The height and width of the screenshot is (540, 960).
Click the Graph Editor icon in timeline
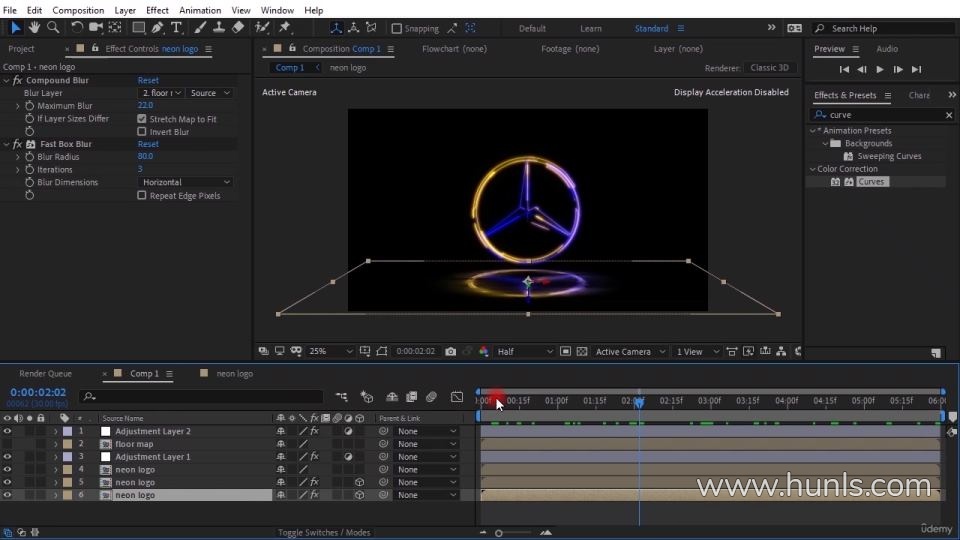(457, 397)
